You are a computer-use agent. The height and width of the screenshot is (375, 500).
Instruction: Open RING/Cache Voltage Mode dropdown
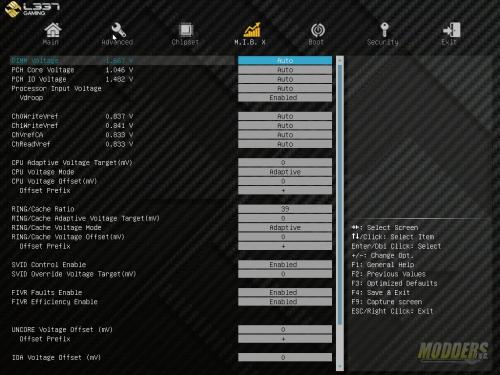click(285, 228)
